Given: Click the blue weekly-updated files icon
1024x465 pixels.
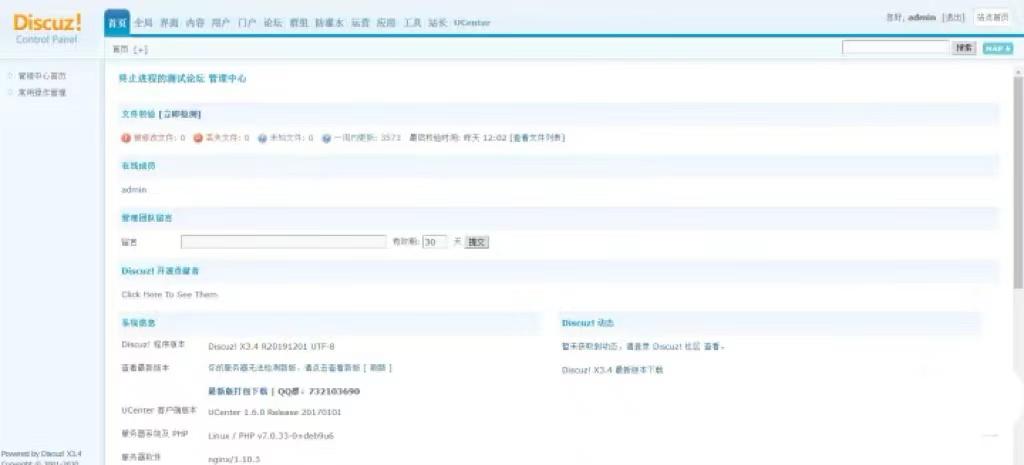Looking at the screenshot, I should 327,138.
